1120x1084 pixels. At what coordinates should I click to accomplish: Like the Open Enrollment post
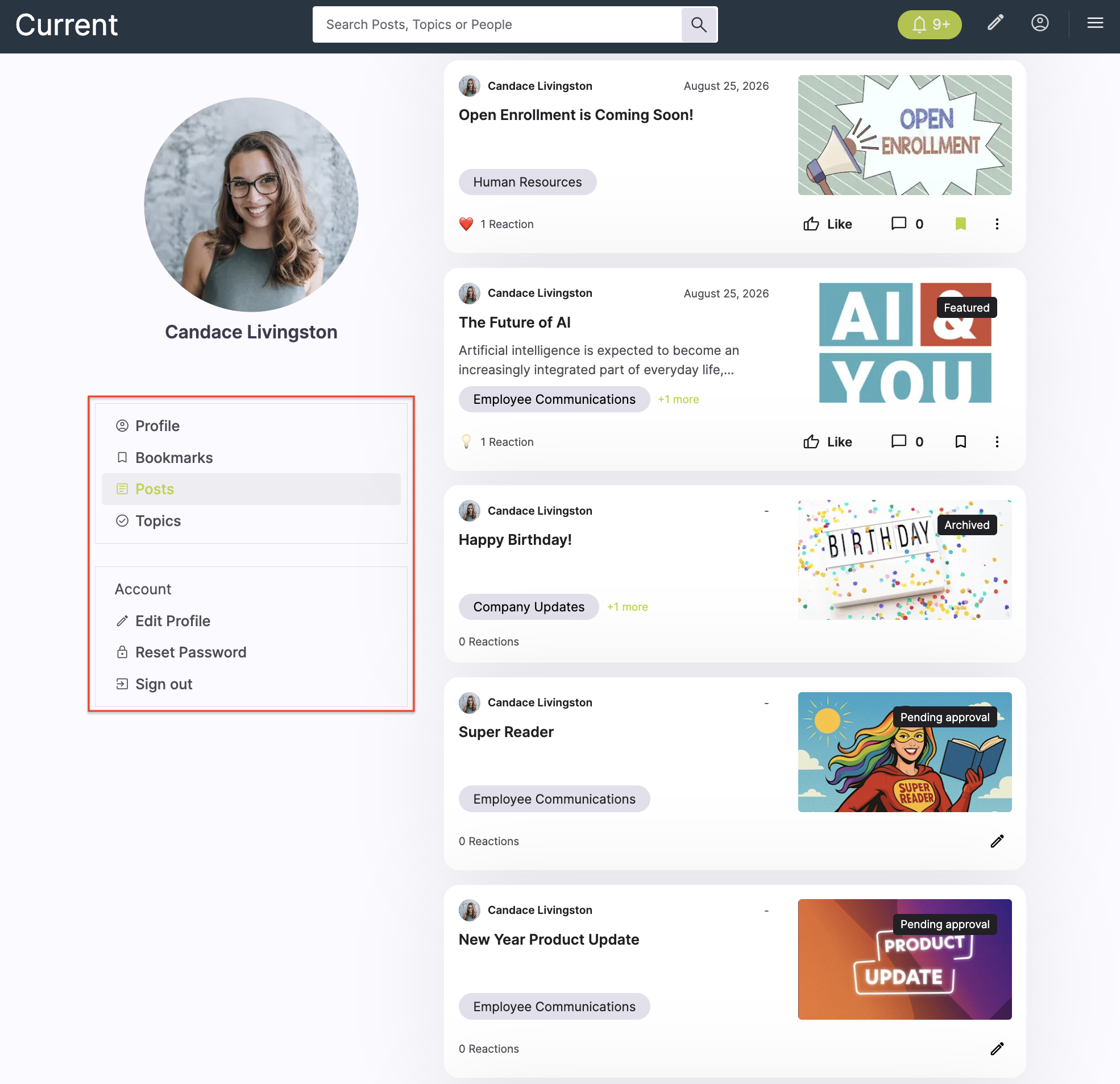pyautogui.click(x=827, y=224)
